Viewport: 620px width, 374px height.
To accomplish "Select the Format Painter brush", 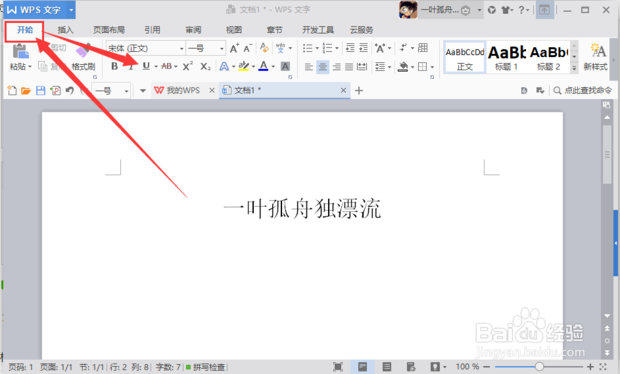I will (83, 52).
